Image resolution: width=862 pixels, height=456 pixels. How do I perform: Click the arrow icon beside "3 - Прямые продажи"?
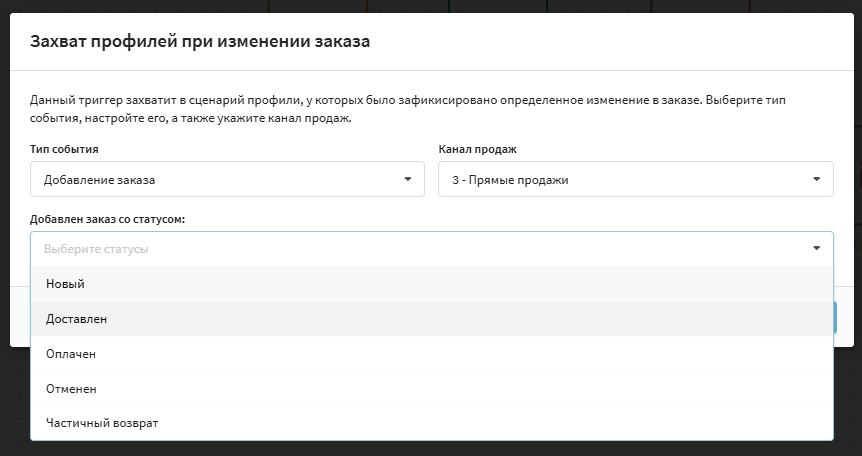[x=816, y=179]
